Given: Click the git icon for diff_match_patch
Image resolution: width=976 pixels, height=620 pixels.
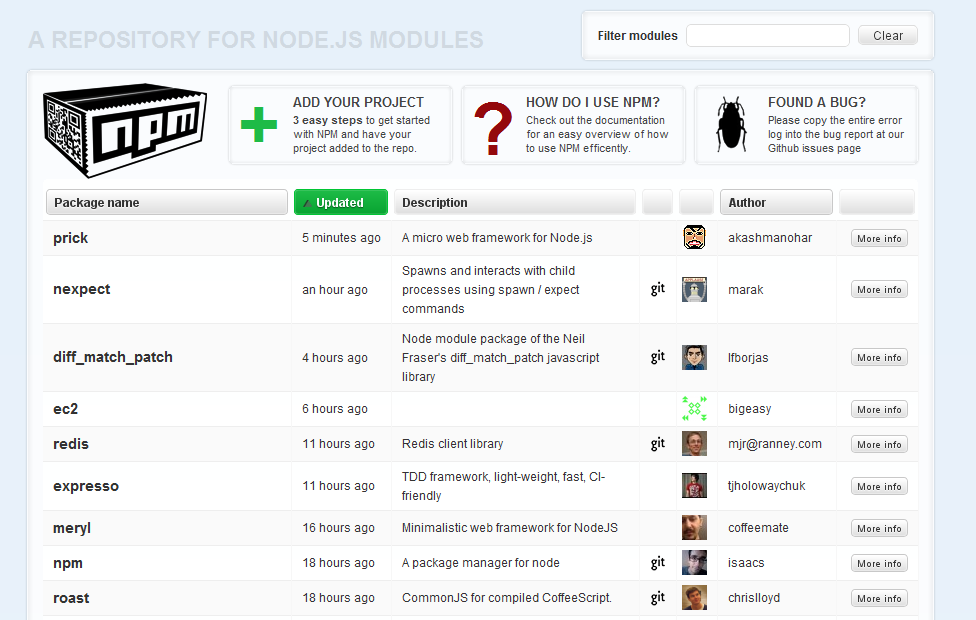Looking at the screenshot, I should pos(658,357).
